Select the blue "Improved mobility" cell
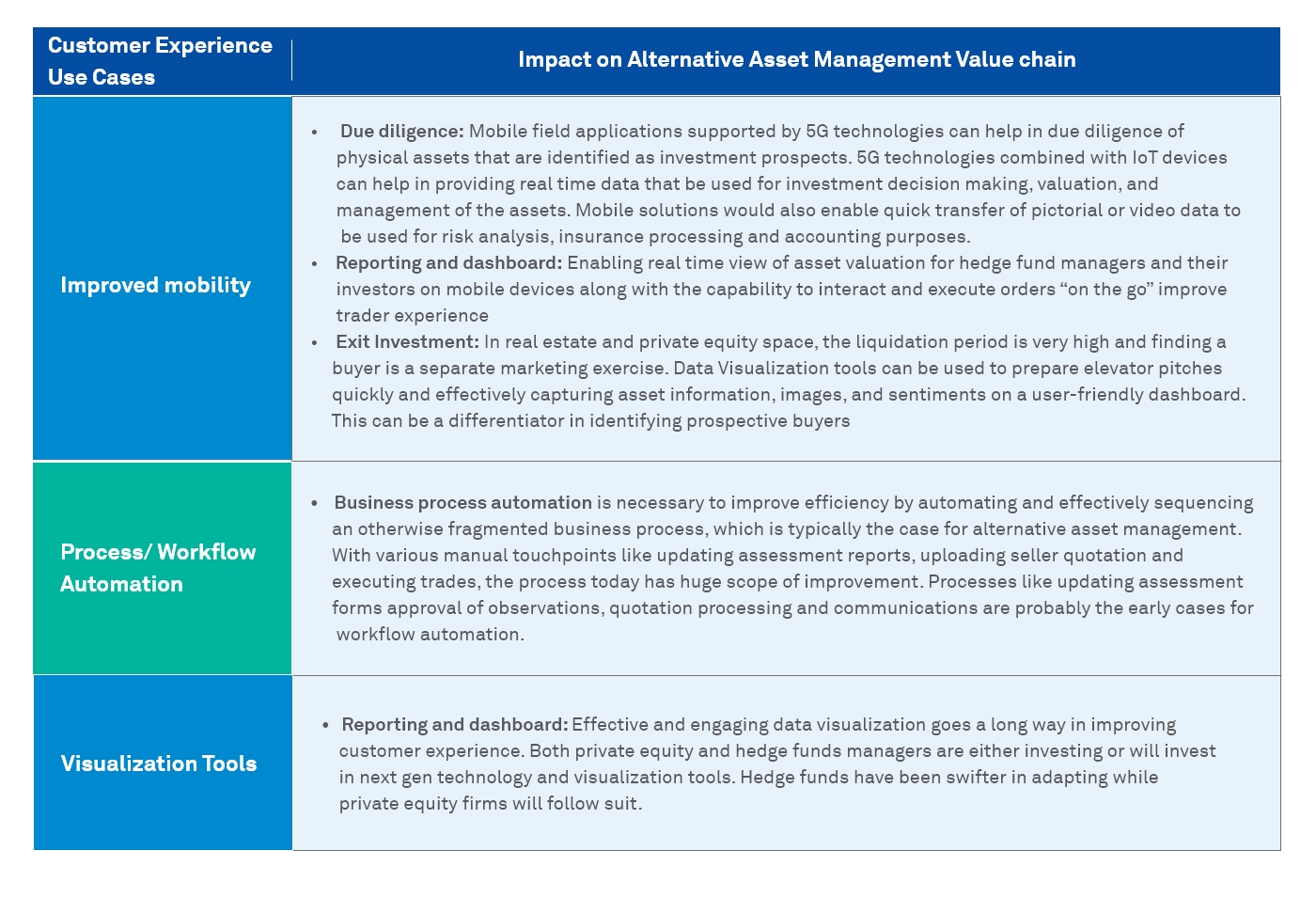 (156, 285)
